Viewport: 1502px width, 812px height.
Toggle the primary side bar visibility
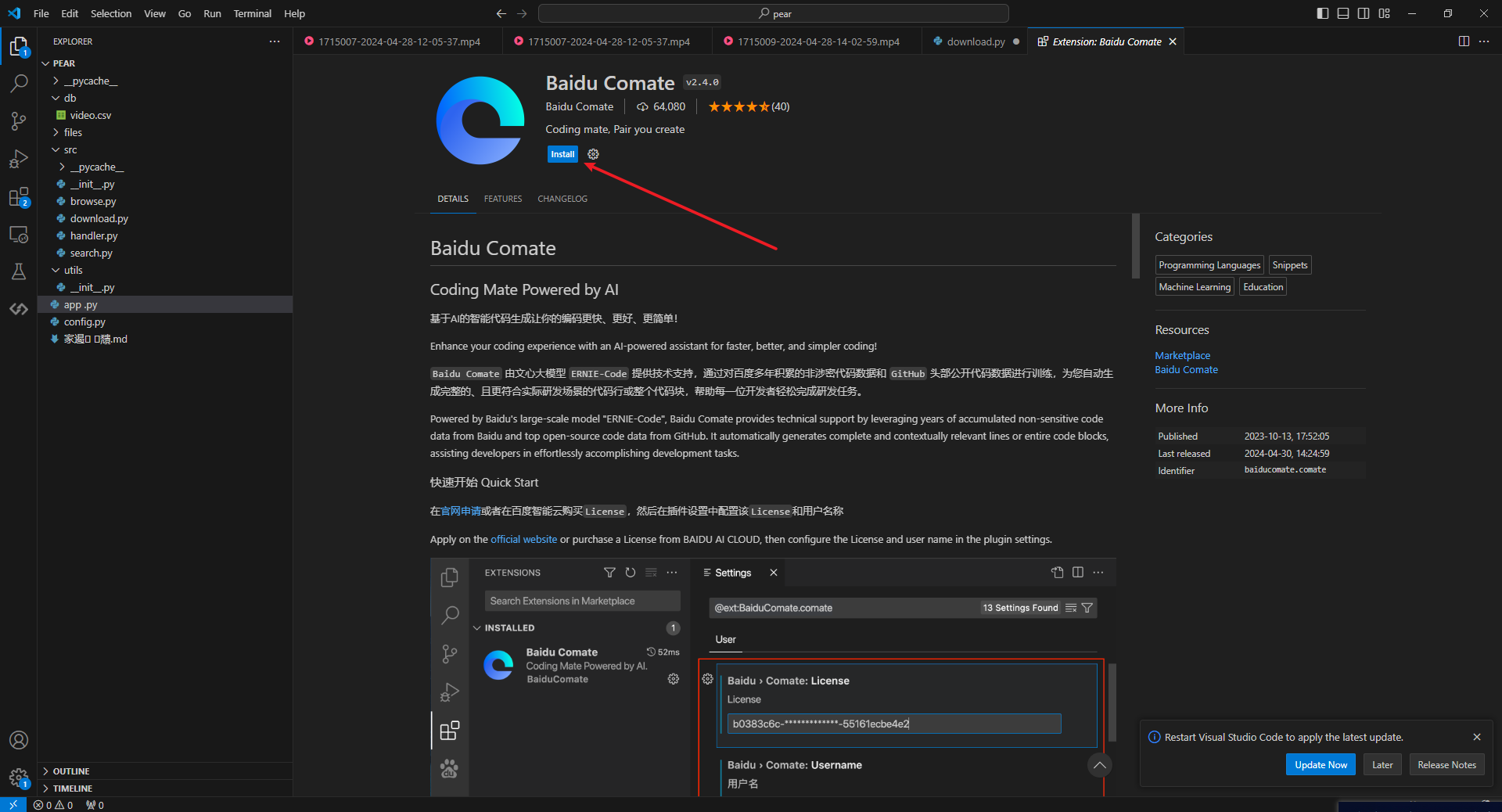point(1323,13)
